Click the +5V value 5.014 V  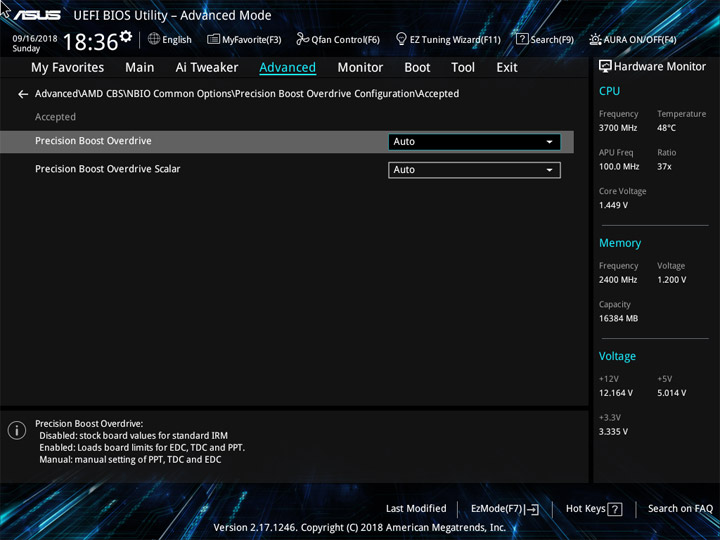coord(671,393)
